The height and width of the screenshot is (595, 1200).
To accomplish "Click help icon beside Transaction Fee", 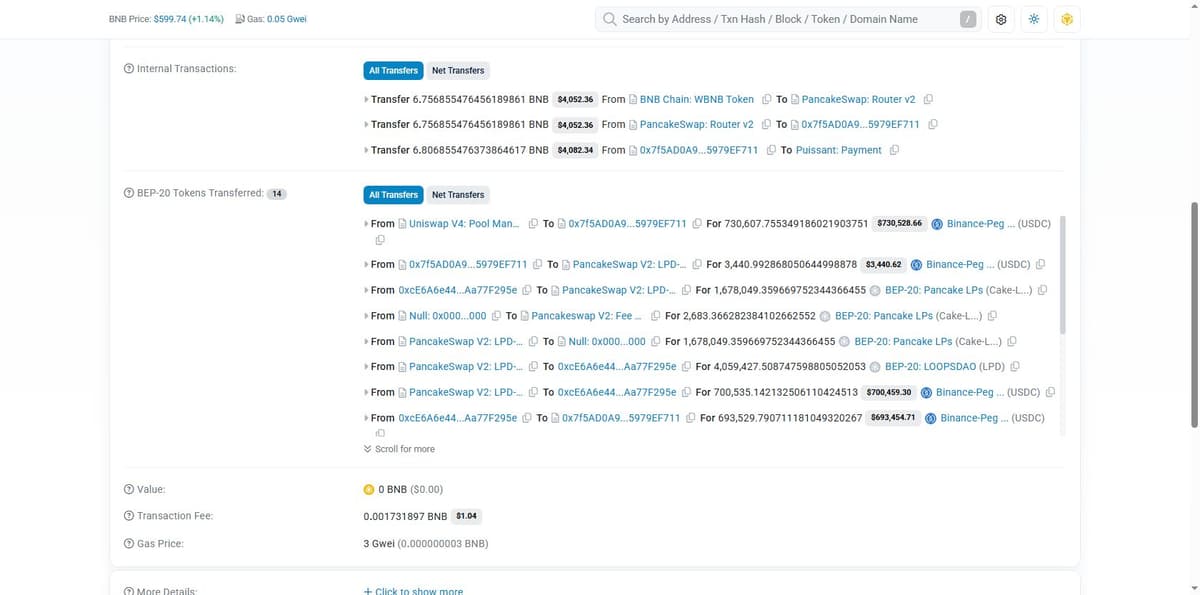I will pyautogui.click(x=128, y=516).
